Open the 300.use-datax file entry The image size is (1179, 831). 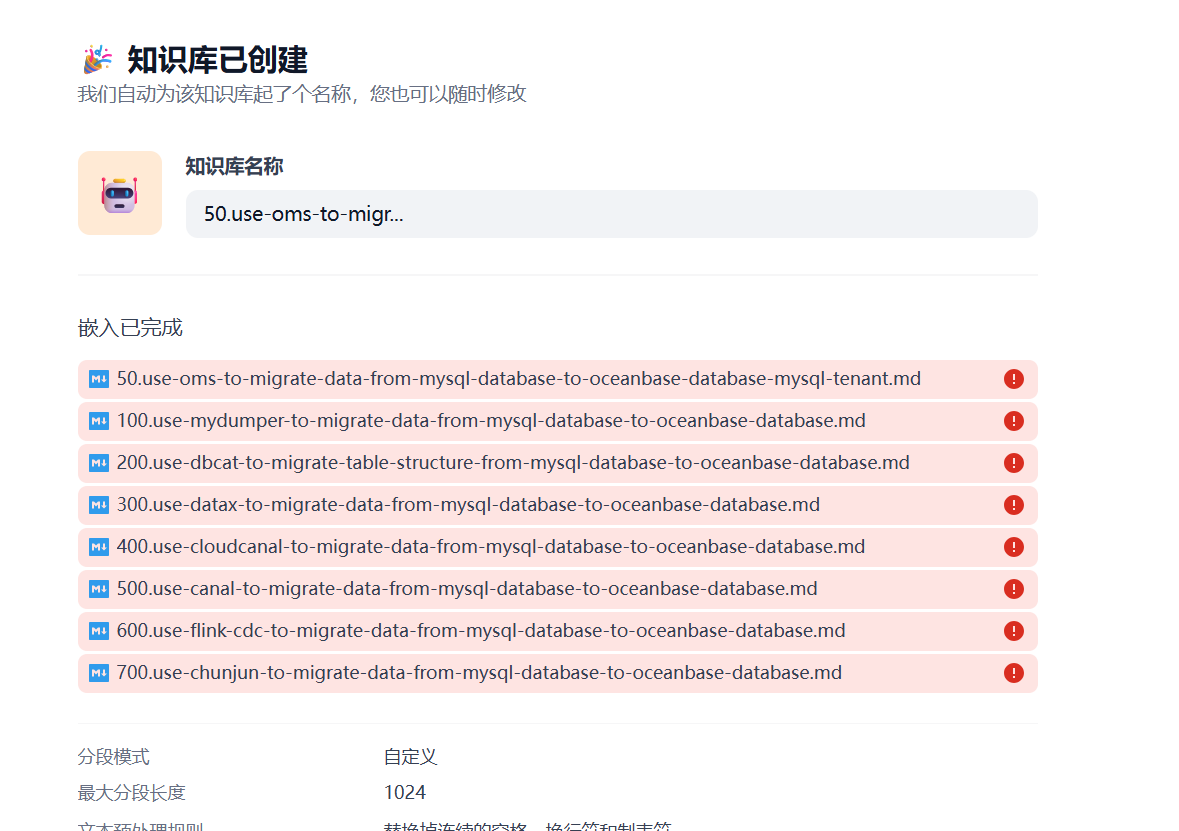[468, 505]
